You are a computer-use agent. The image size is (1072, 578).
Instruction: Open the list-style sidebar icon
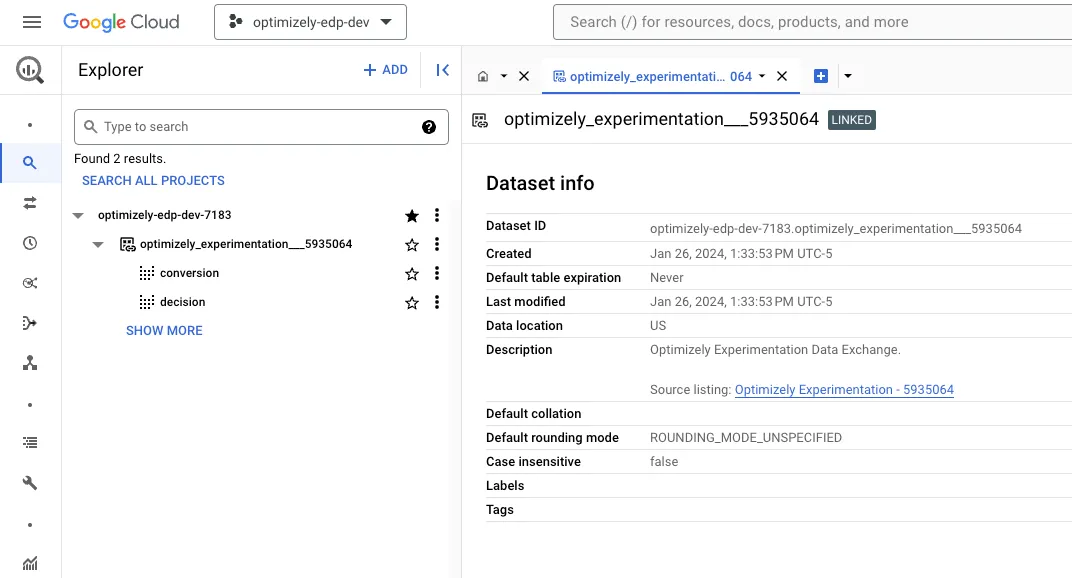29,443
